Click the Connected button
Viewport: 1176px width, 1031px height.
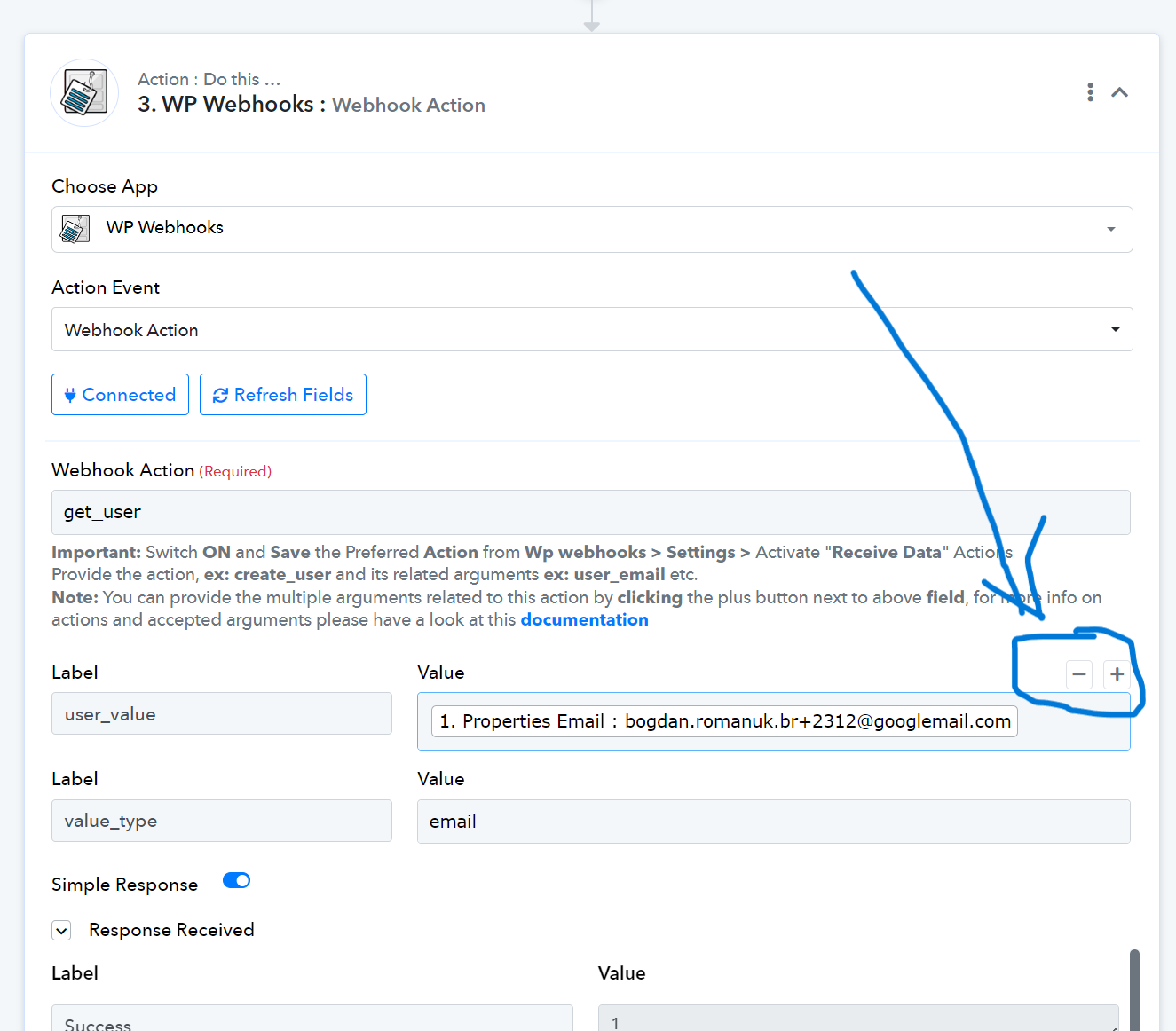(121, 394)
